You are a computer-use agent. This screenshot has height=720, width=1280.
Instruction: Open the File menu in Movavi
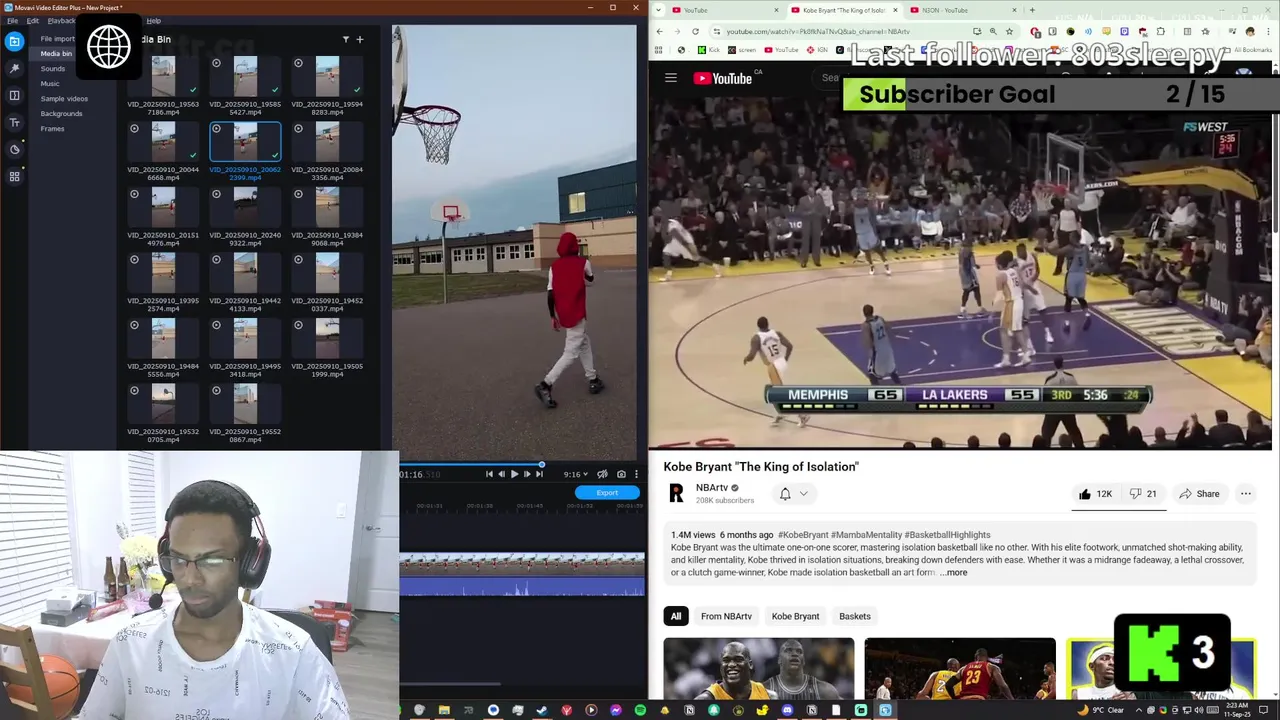tap(12, 20)
